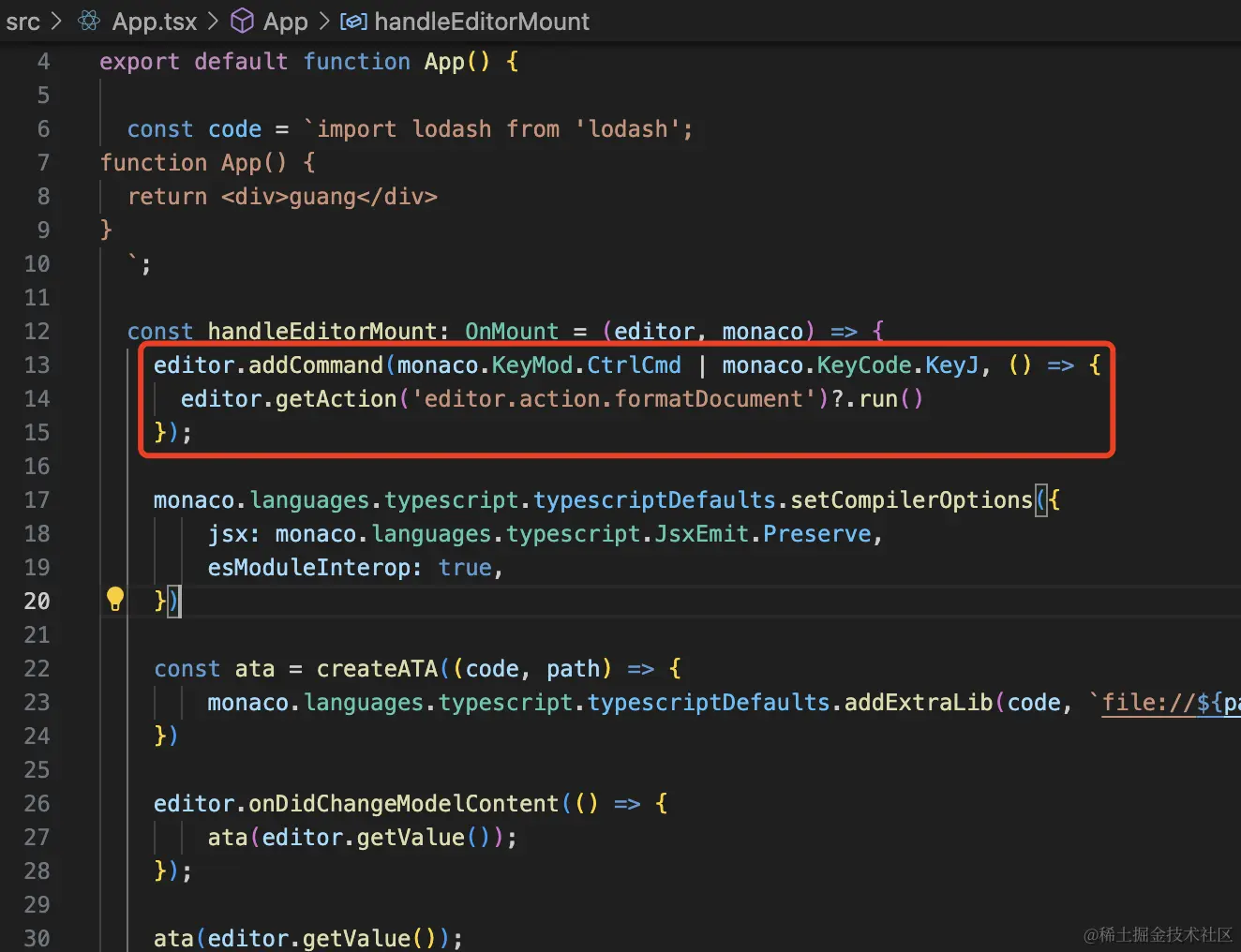
Task: Click 'CtrlCmd' on line 13
Action: pos(635,365)
